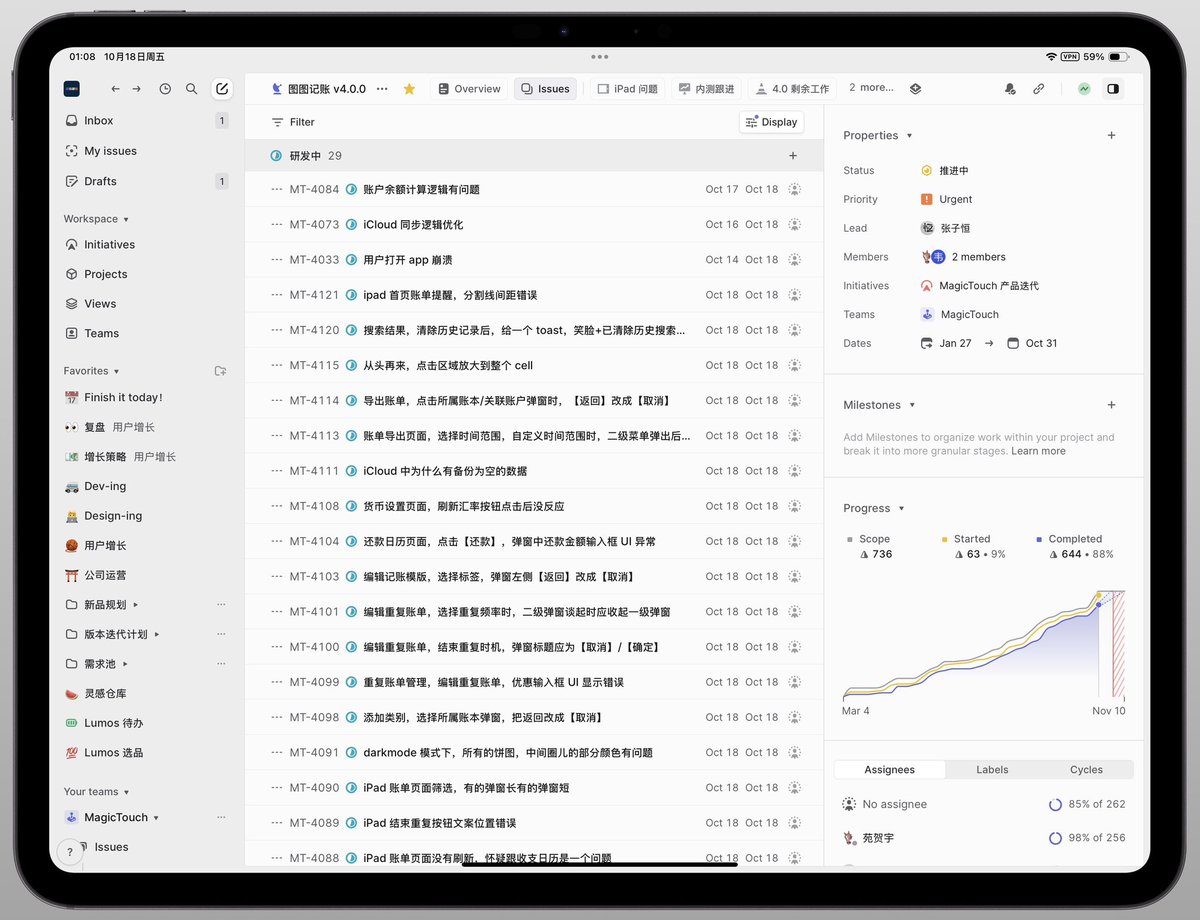The width and height of the screenshot is (1200, 920).
Task: Set assignee for MT-4073
Action: 794,224
